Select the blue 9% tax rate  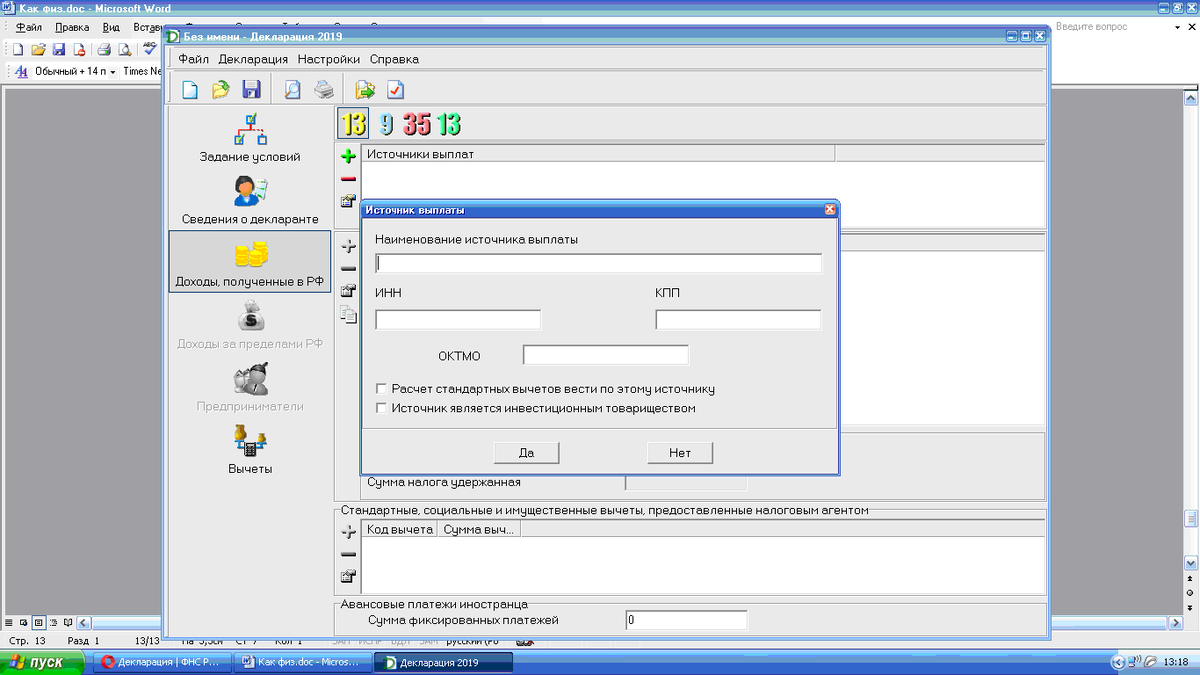[386, 124]
